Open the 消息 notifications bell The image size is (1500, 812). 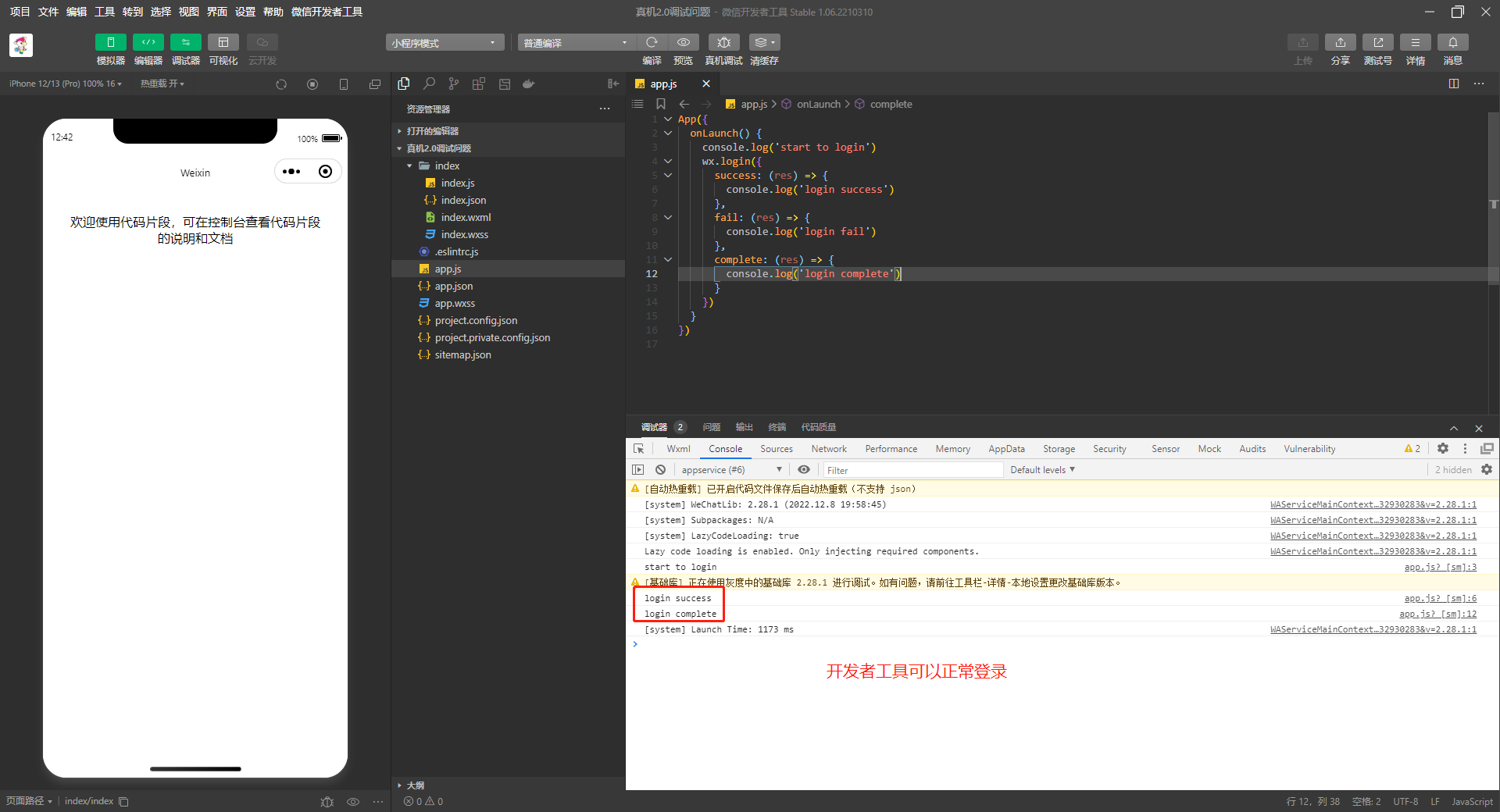point(1453,42)
